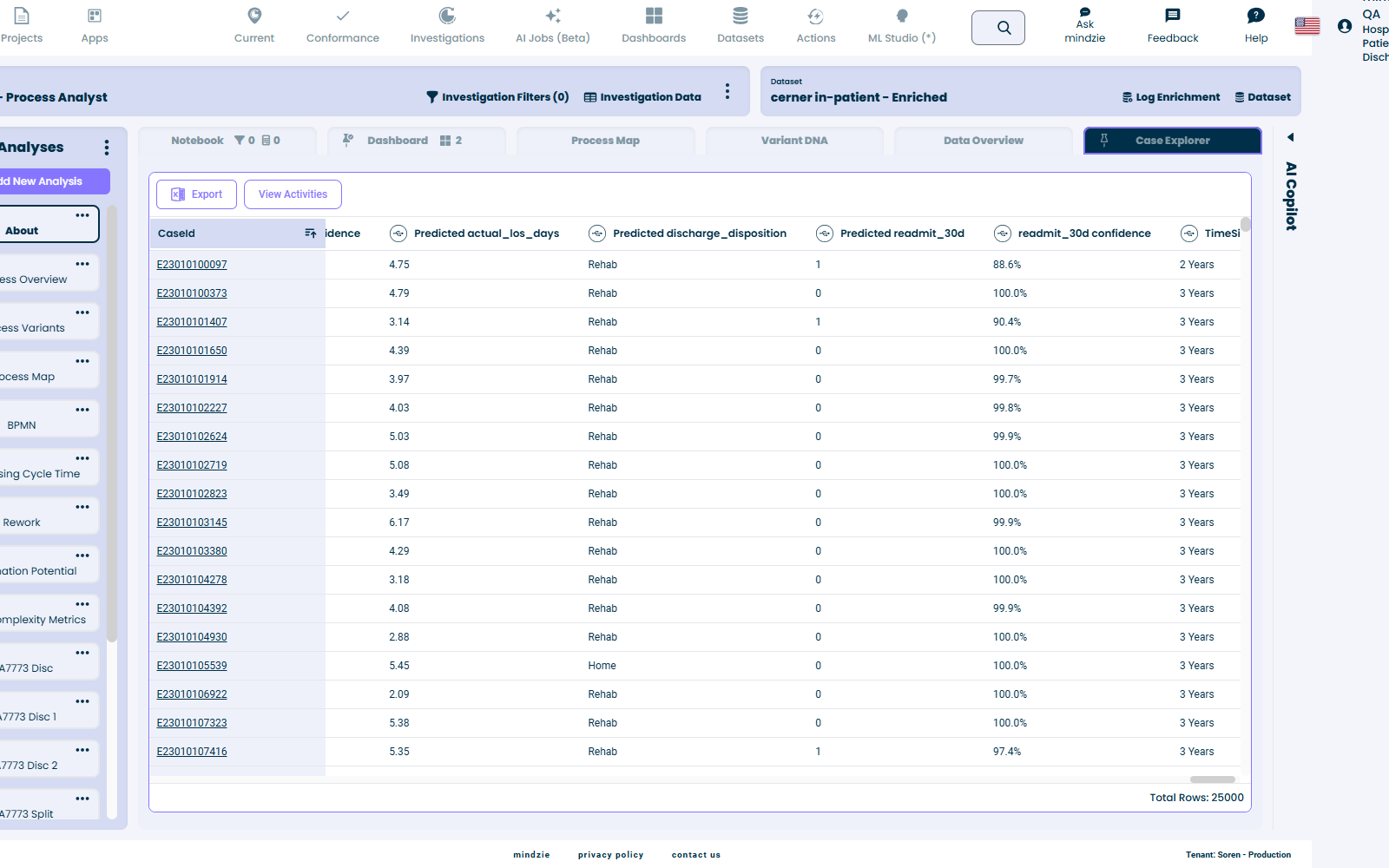Open case E23010105539 link
Viewport: 1389px width, 868px height.
pyautogui.click(x=192, y=666)
